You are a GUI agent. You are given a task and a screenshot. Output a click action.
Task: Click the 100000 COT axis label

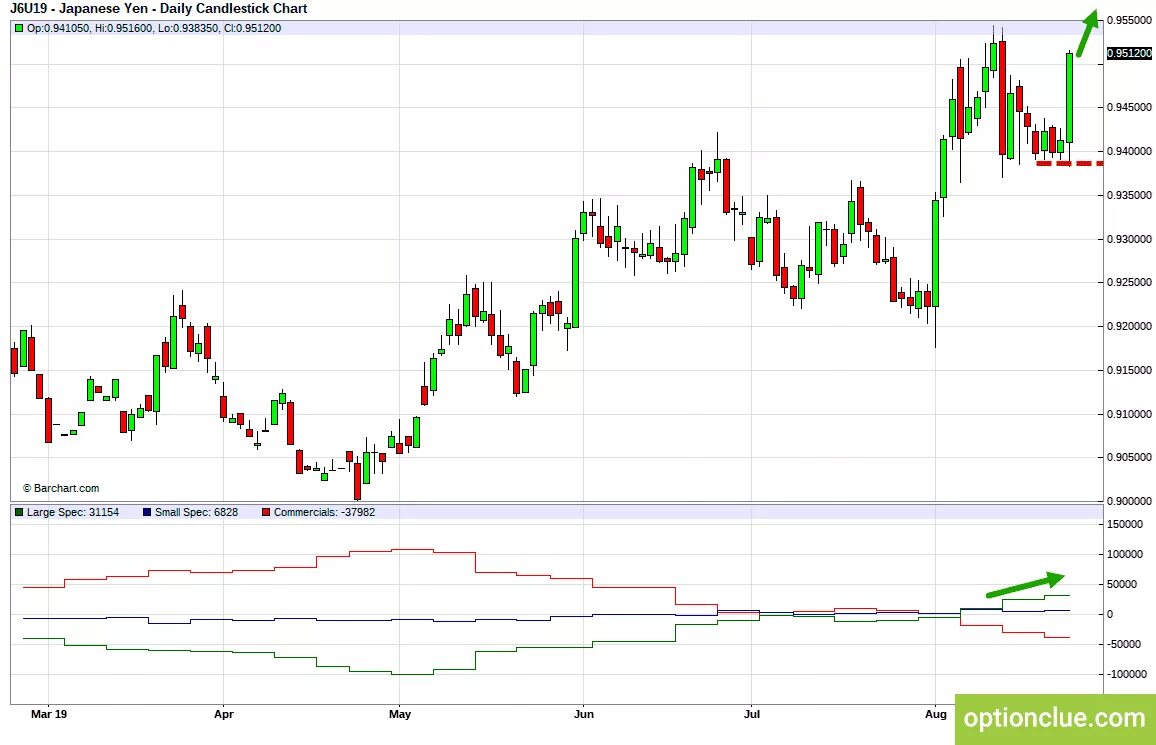tap(1125, 554)
